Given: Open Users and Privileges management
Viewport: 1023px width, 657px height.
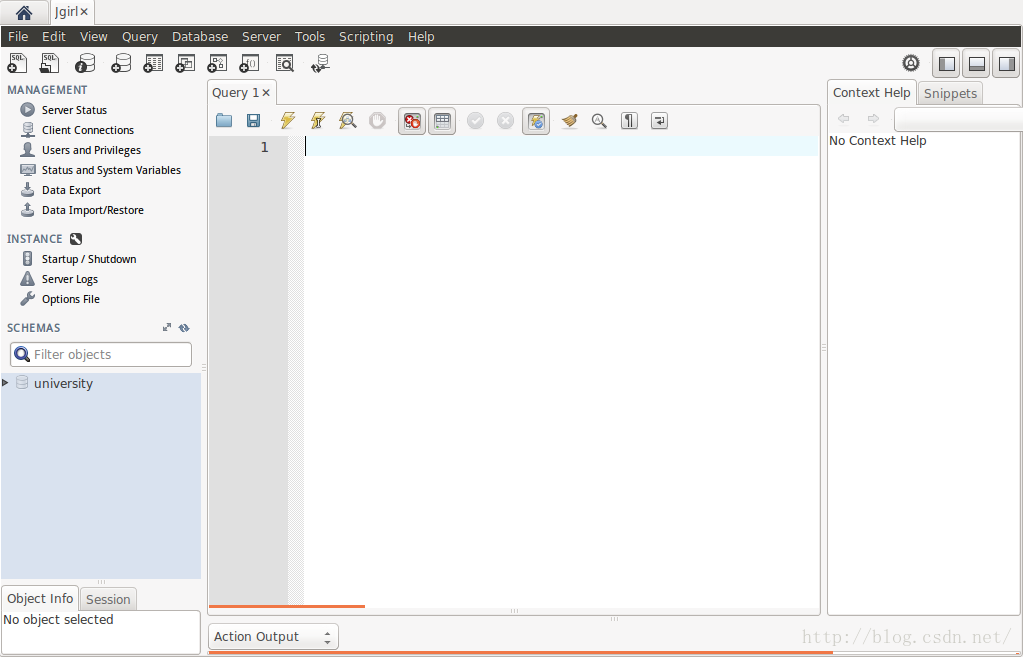Looking at the screenshot, I should (91, 150).
